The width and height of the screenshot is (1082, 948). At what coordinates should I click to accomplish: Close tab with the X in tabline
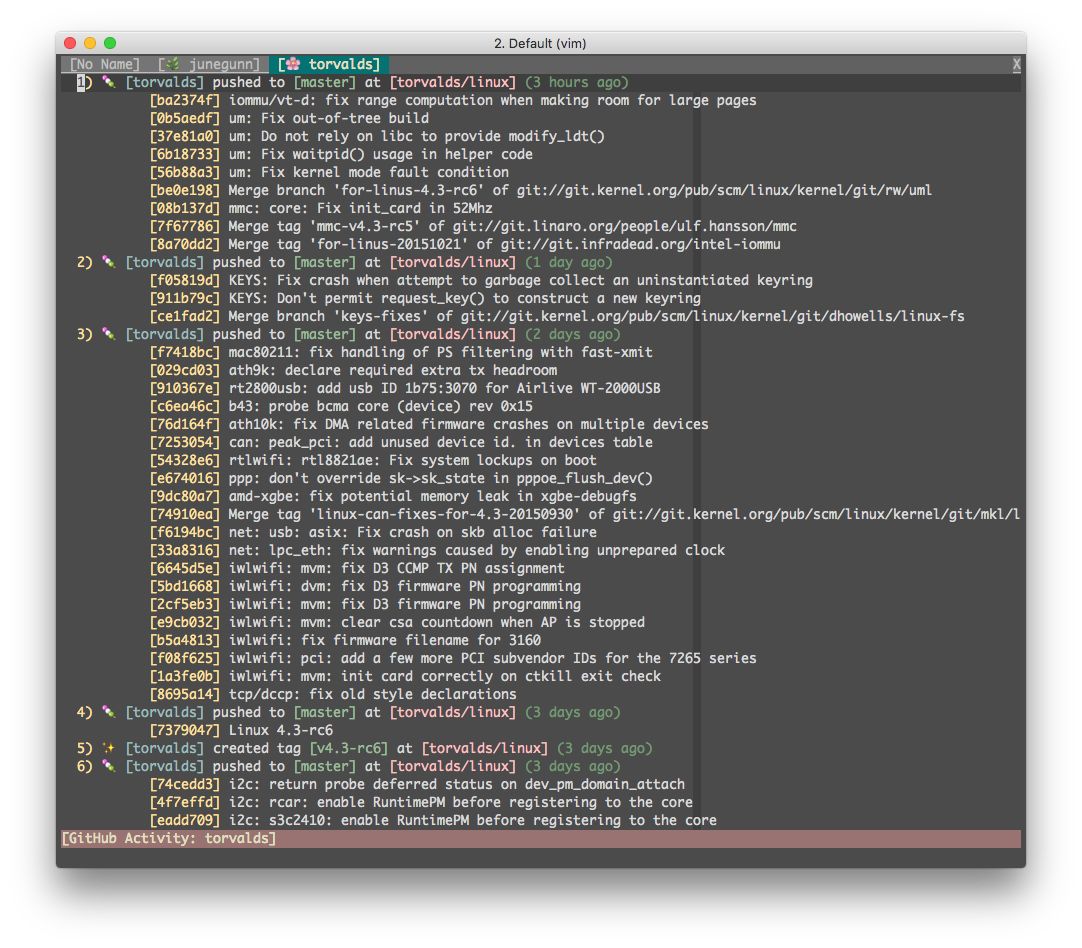point(1016,64)
